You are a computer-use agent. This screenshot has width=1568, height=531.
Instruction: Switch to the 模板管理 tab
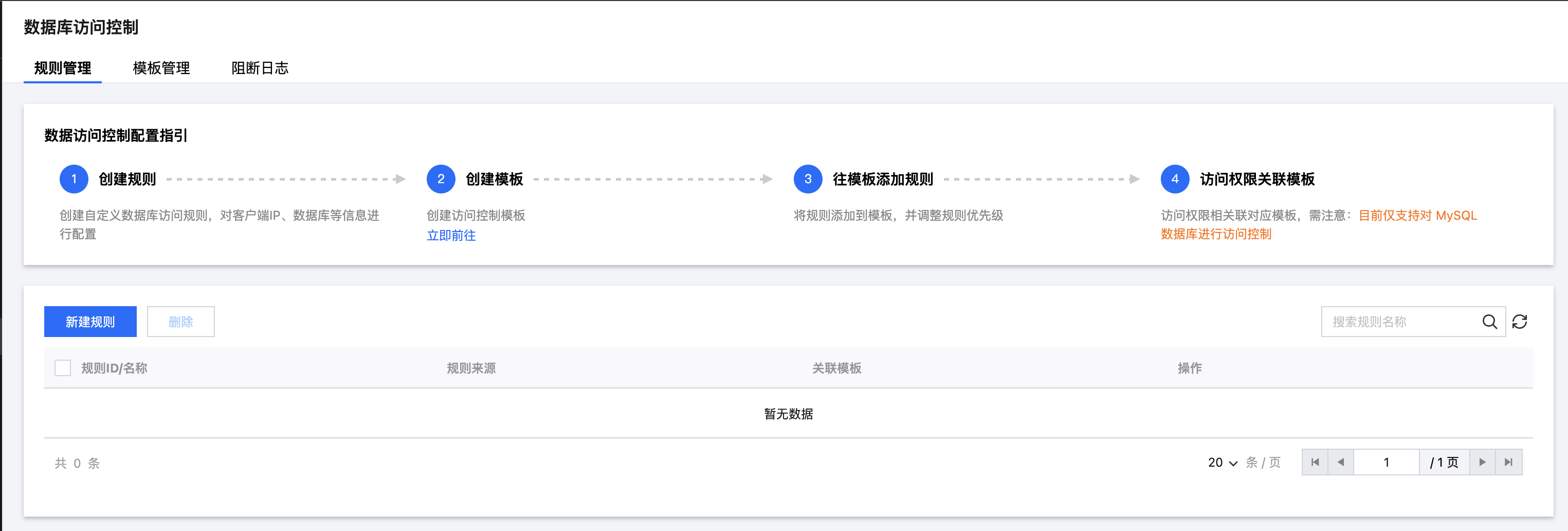[161, 68]
